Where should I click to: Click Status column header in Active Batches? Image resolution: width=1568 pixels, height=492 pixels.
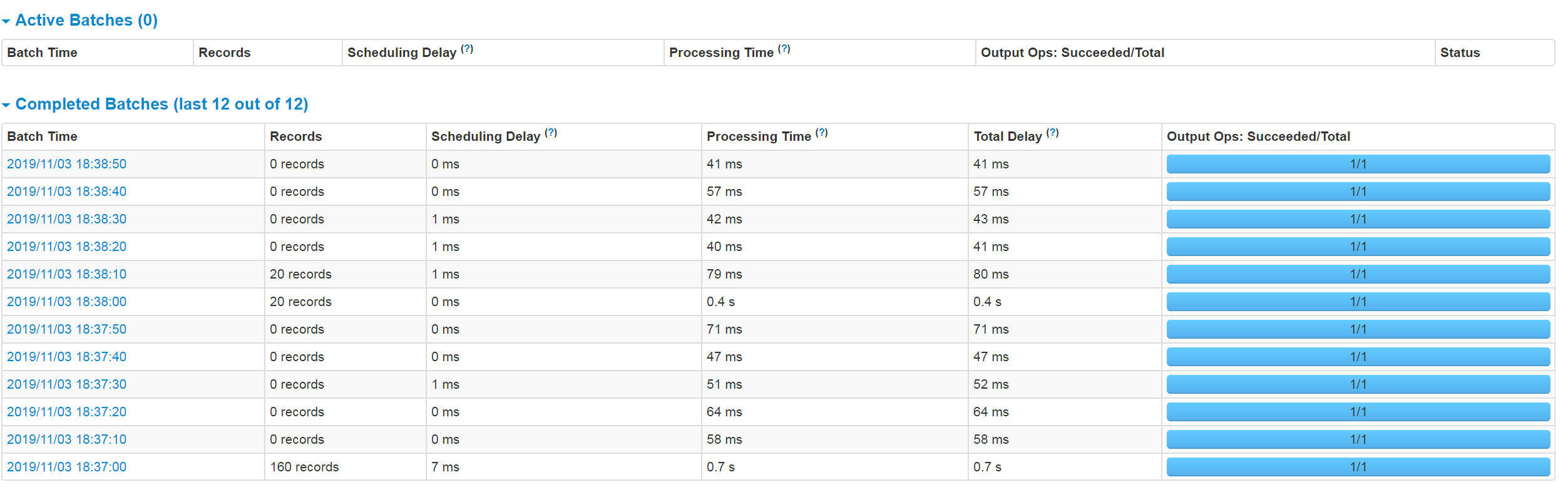[x=1460, y=53]
